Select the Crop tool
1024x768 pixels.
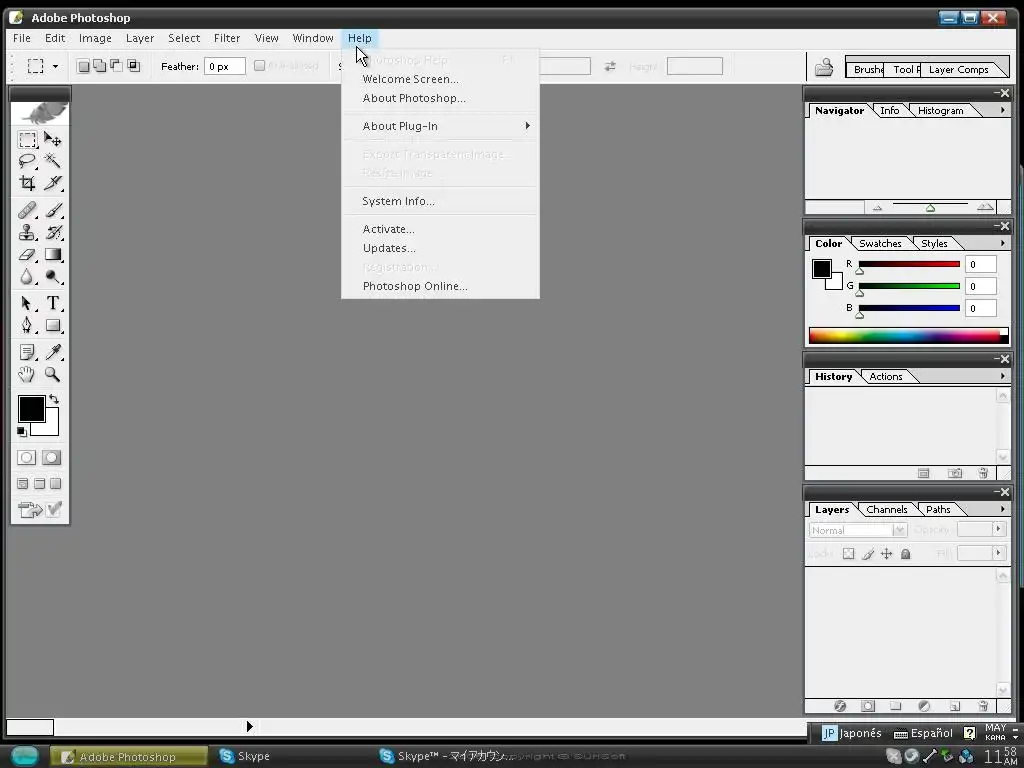coord(27,183)
